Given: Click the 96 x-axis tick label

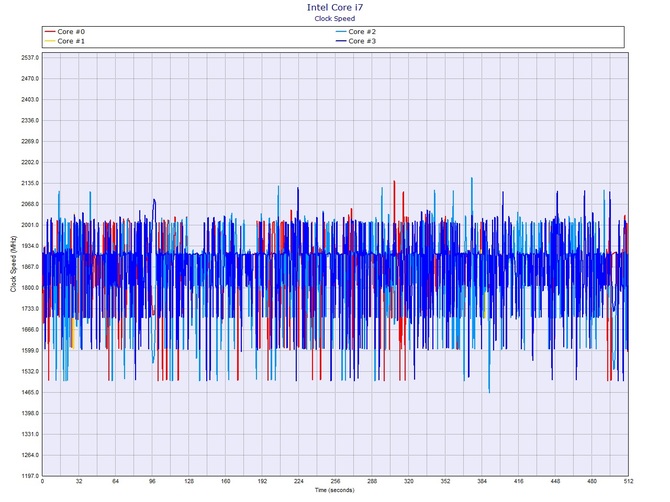Looking at the screenshot, I should (x=152, y=481).
